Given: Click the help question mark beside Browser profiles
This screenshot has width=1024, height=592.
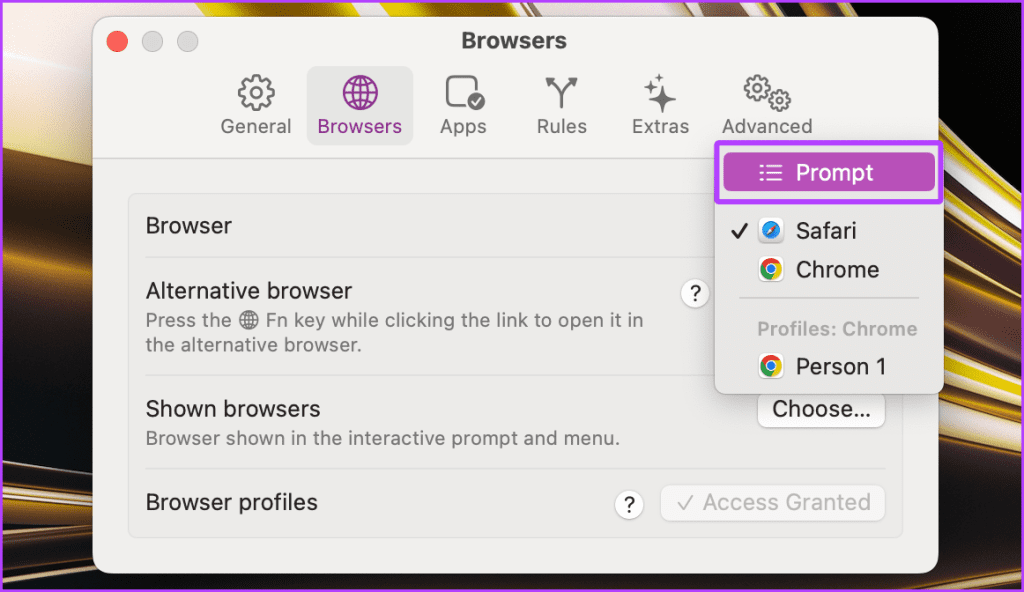Looking at the screenshot, I should [x=629, y=504].
